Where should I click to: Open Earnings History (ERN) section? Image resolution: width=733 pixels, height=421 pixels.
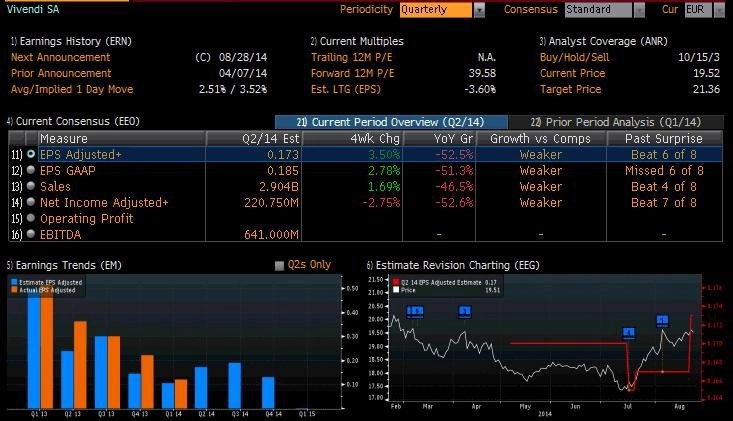click(x=72, y=41)
